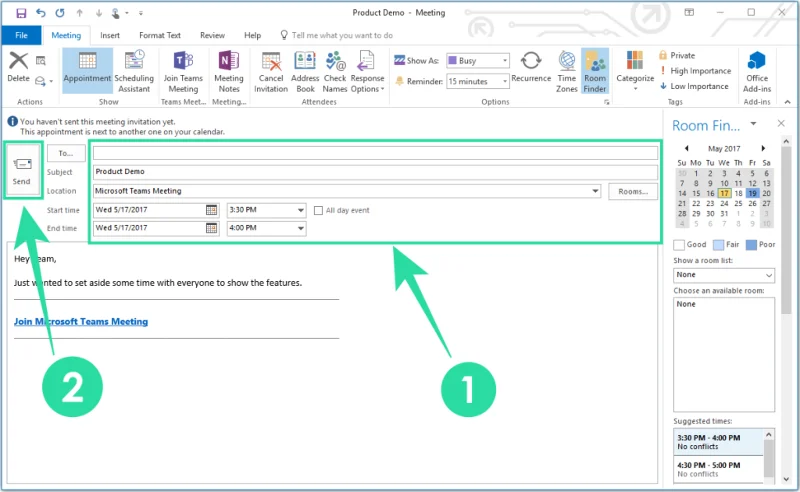This screenshot has width=800, height=492.
Task: Open the Location dropdown arrow
Action: [x=595, y=191]
